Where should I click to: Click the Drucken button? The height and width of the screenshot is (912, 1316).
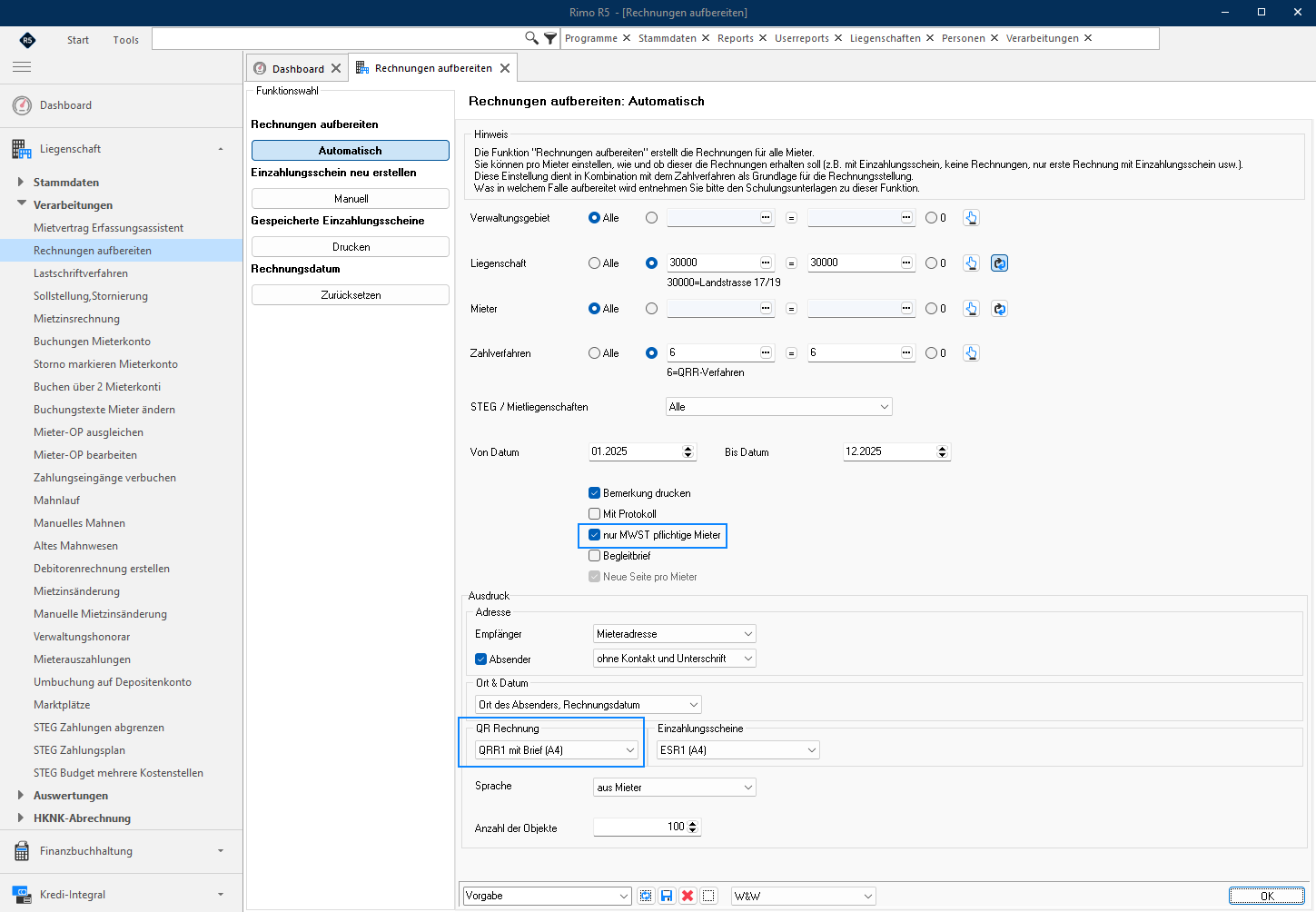(x=351, y=247)
